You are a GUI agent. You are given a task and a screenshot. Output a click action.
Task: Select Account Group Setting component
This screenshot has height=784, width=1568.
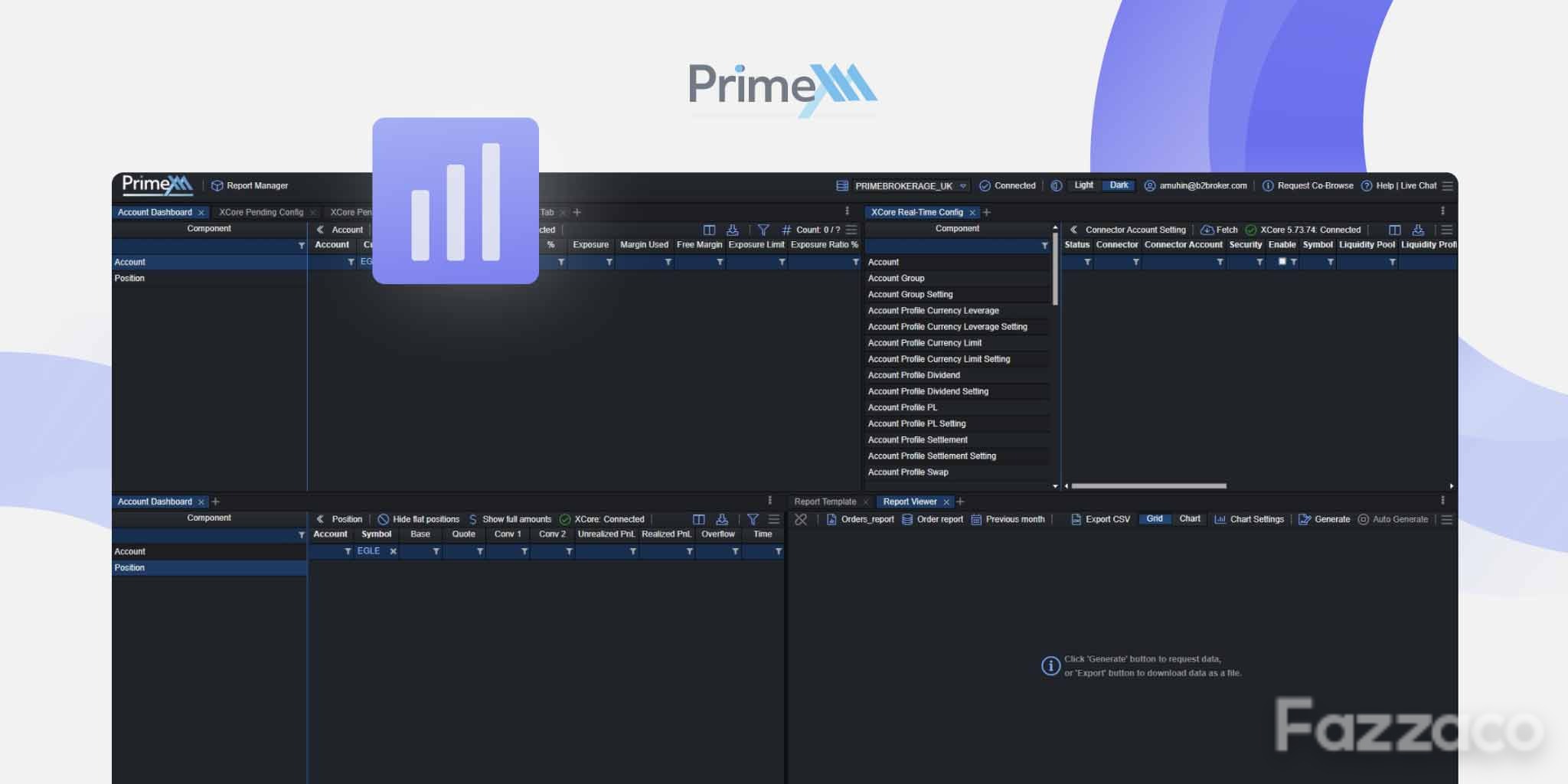[x=957, y=294]
